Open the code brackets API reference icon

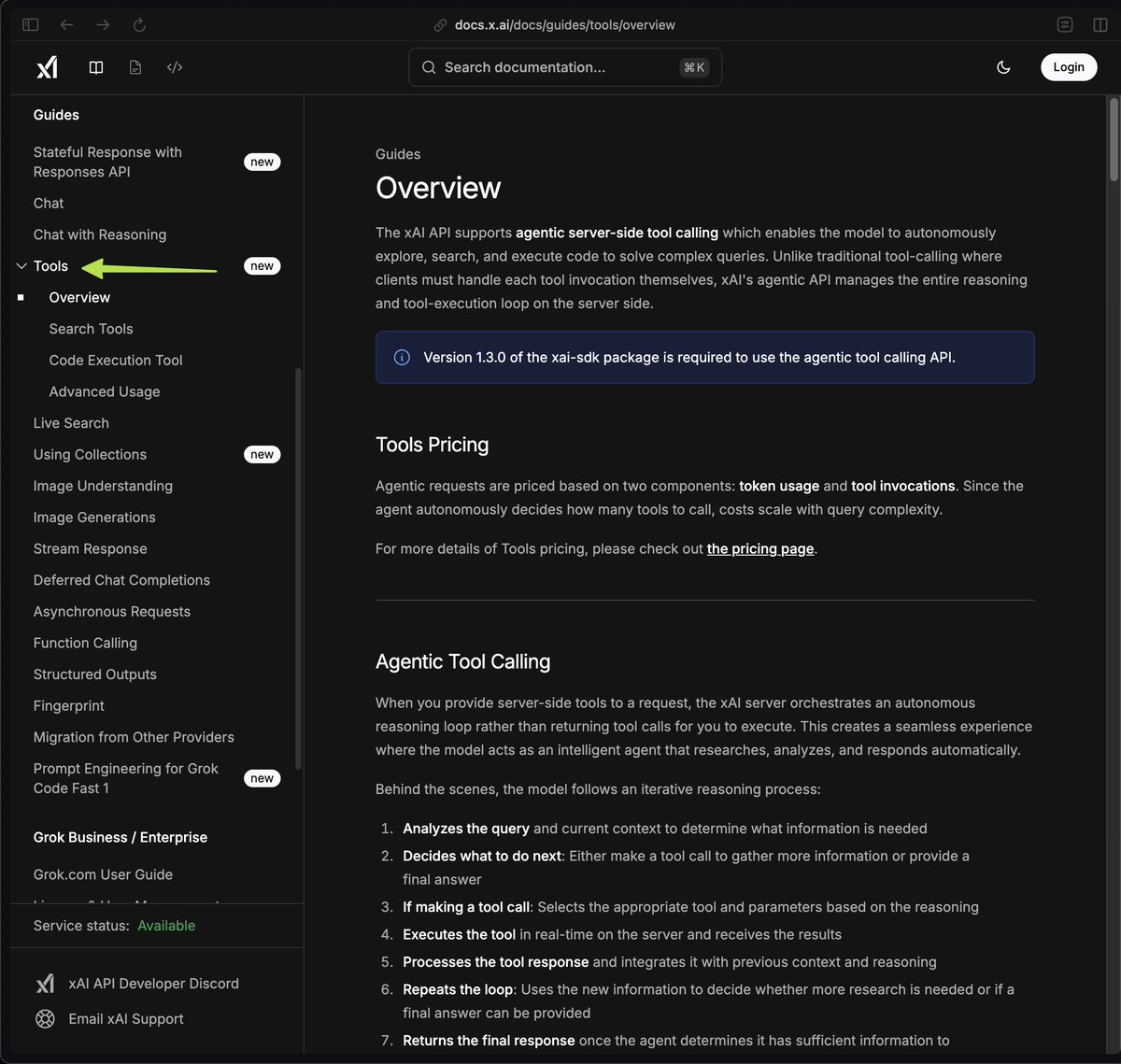pyautogui.click(x=175, y=67)
